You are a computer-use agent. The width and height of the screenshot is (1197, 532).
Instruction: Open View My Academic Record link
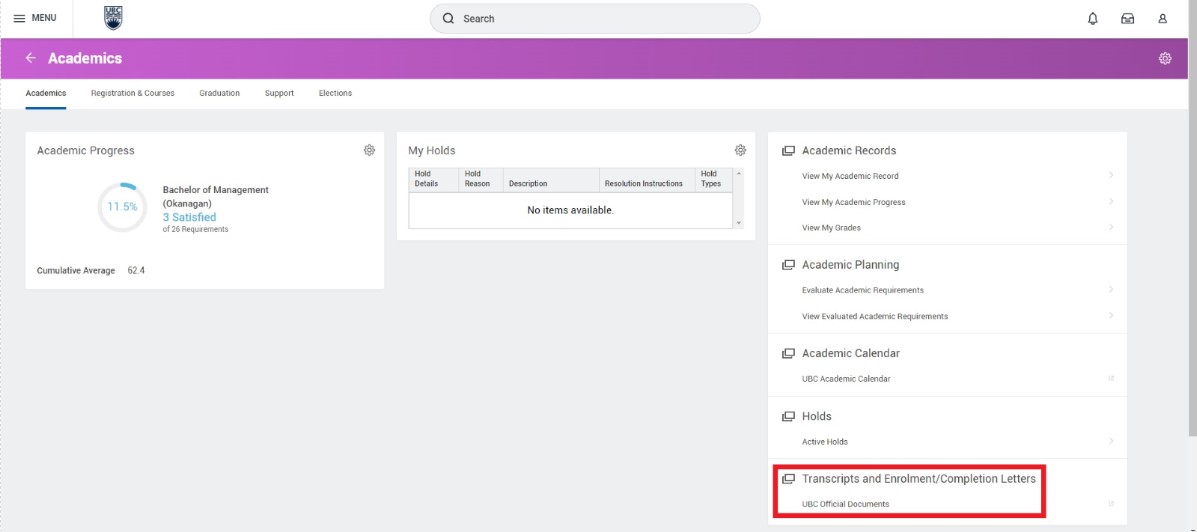tap(850, 176)
